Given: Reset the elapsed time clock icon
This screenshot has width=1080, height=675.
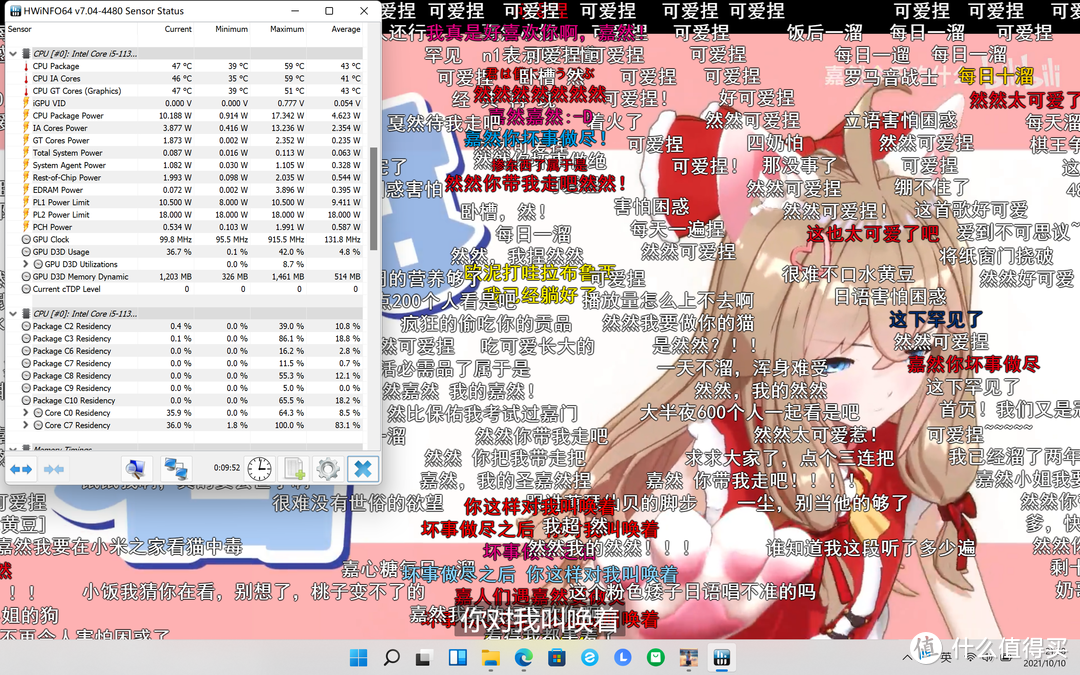Looking at the screenshot, I should point(260,470).
